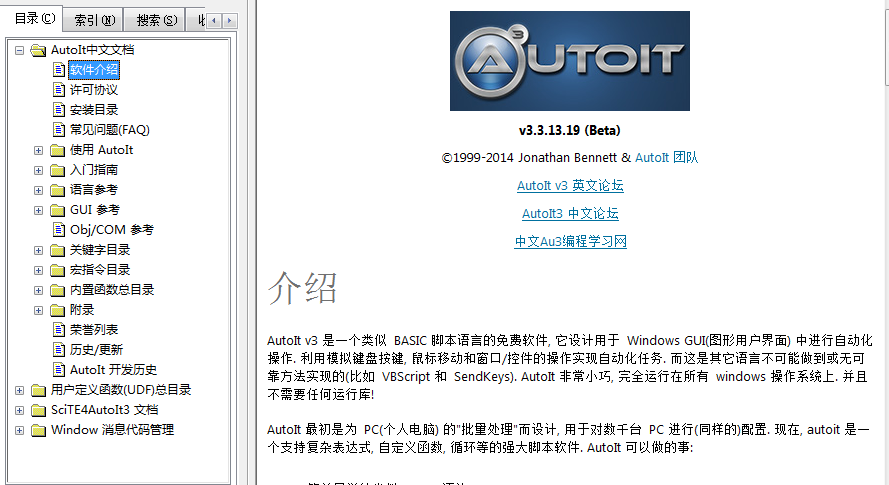Click the 使用 AutoIt folder icon
Viewport: 889px width, 485px height.
pos(57,150)
